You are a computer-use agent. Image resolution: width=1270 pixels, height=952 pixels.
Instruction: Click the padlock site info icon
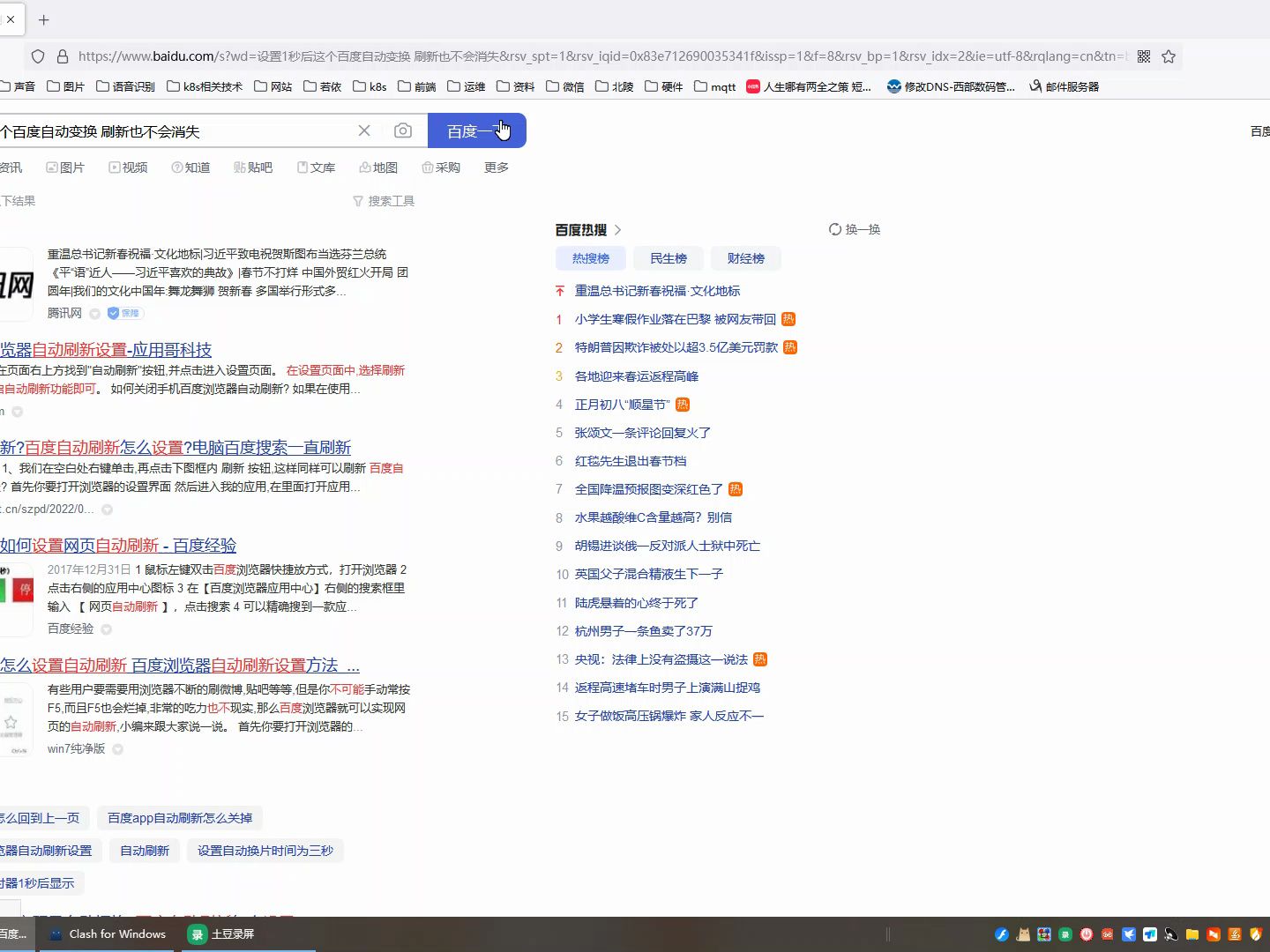(x=63, y=56)
